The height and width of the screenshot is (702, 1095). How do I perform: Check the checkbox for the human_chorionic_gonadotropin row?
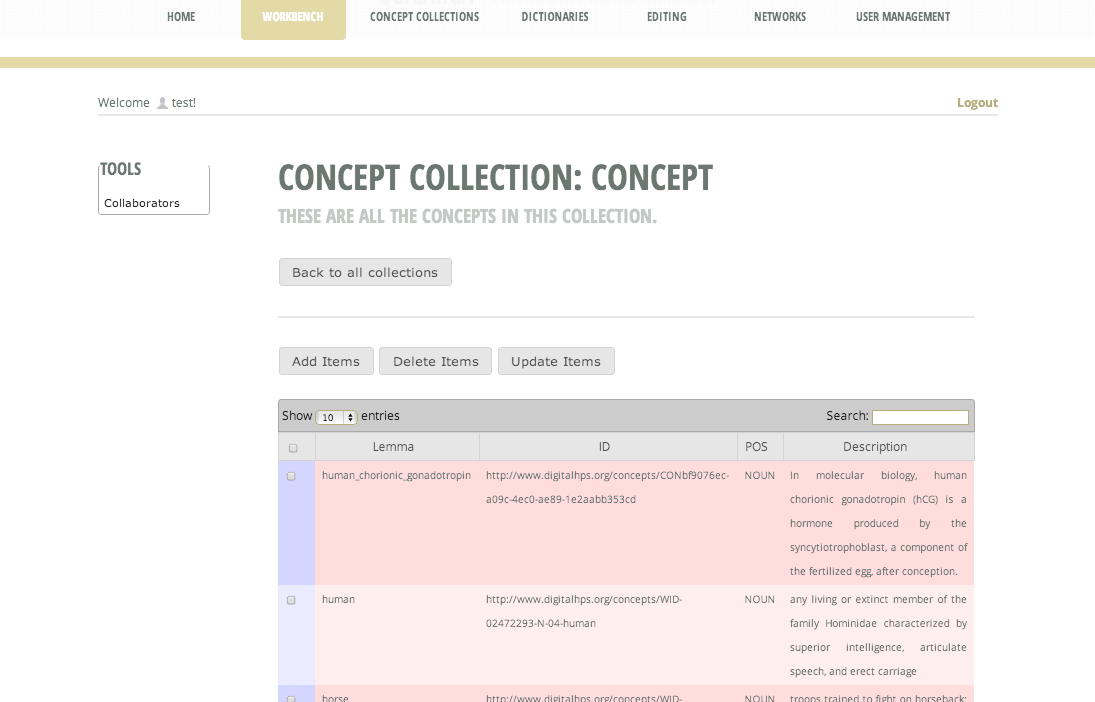coord(291,475)
